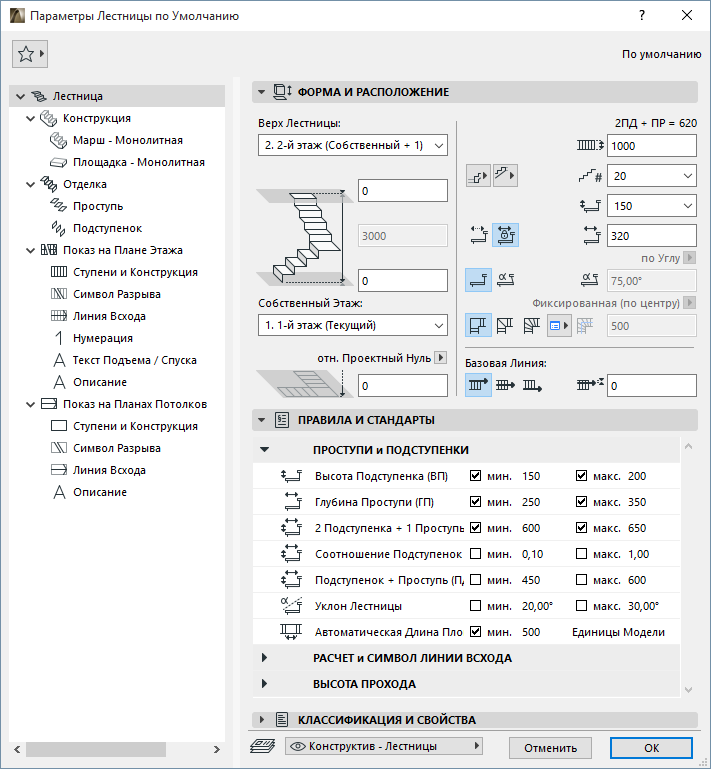Screen dimensions: 711x769
Task: Open the Собственный Этаж dropdown
Action: point(353,325)
